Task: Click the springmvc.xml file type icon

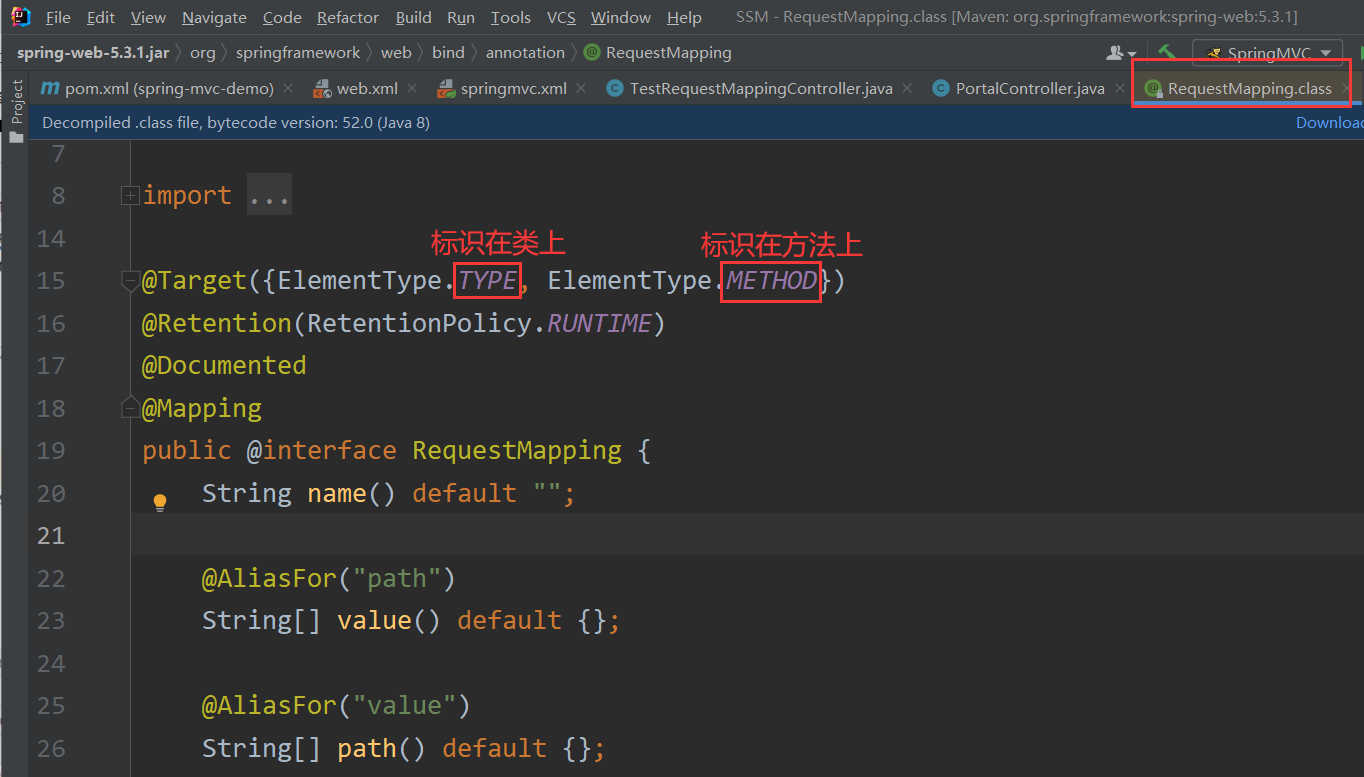Action: pos(446,89)
